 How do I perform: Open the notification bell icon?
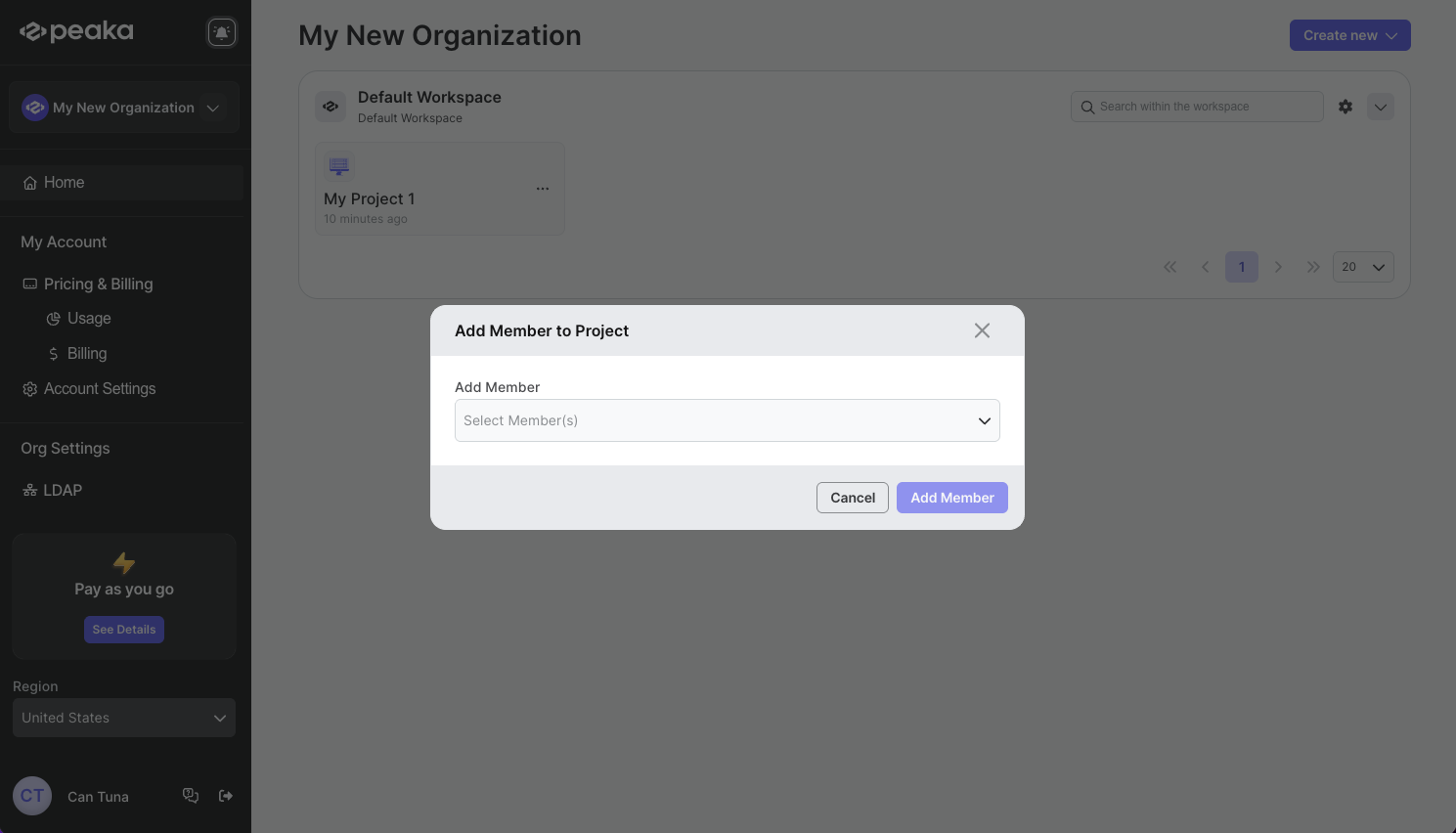coord(221,31)
